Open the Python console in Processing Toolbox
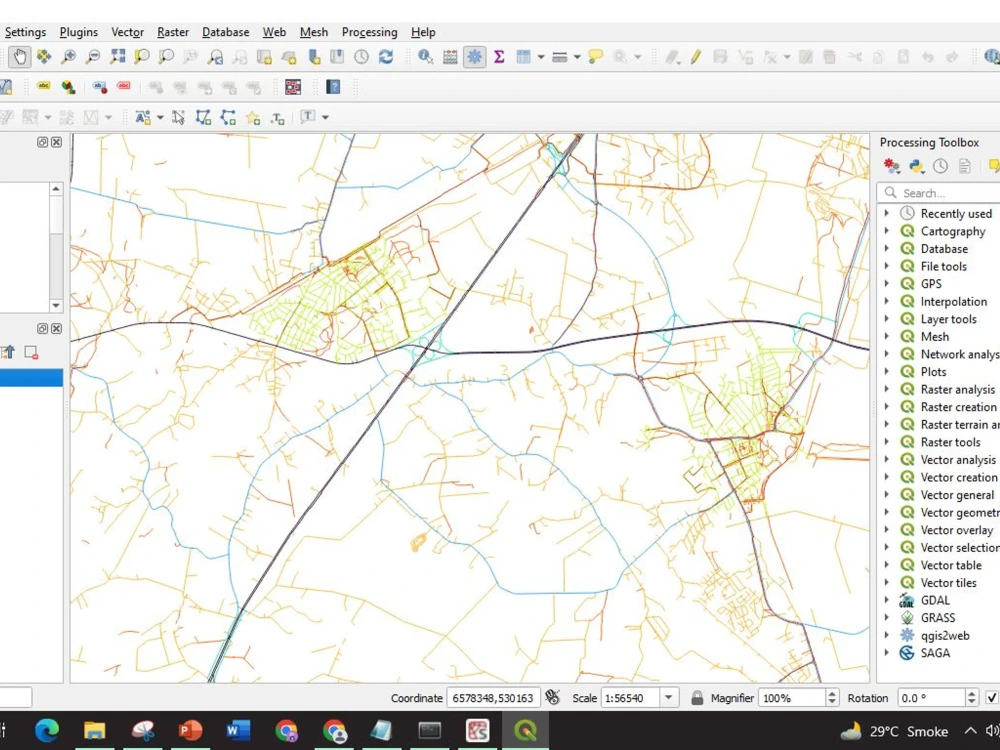 (915, 166)
